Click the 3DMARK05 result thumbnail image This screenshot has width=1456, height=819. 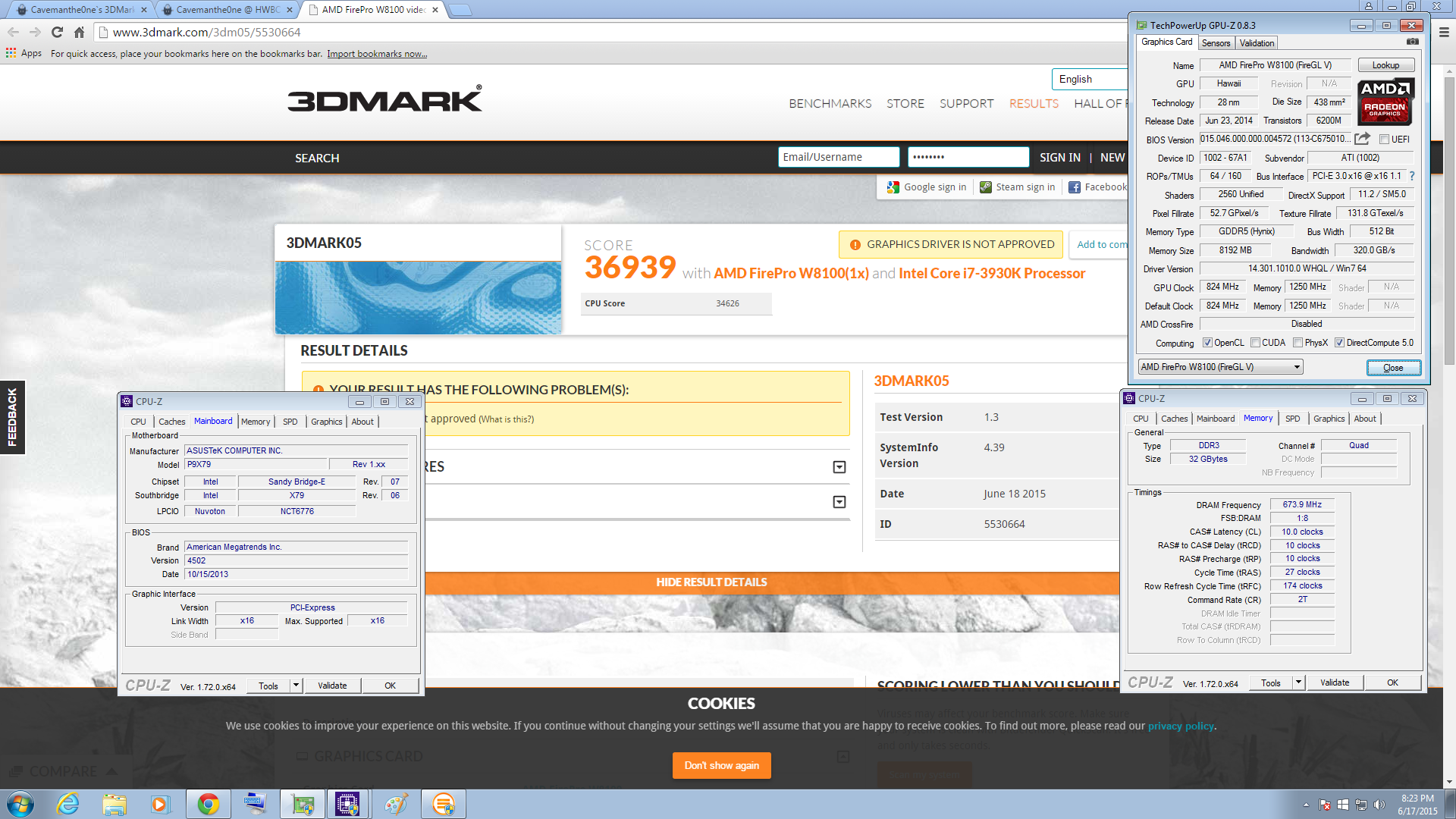click(418, 298)
